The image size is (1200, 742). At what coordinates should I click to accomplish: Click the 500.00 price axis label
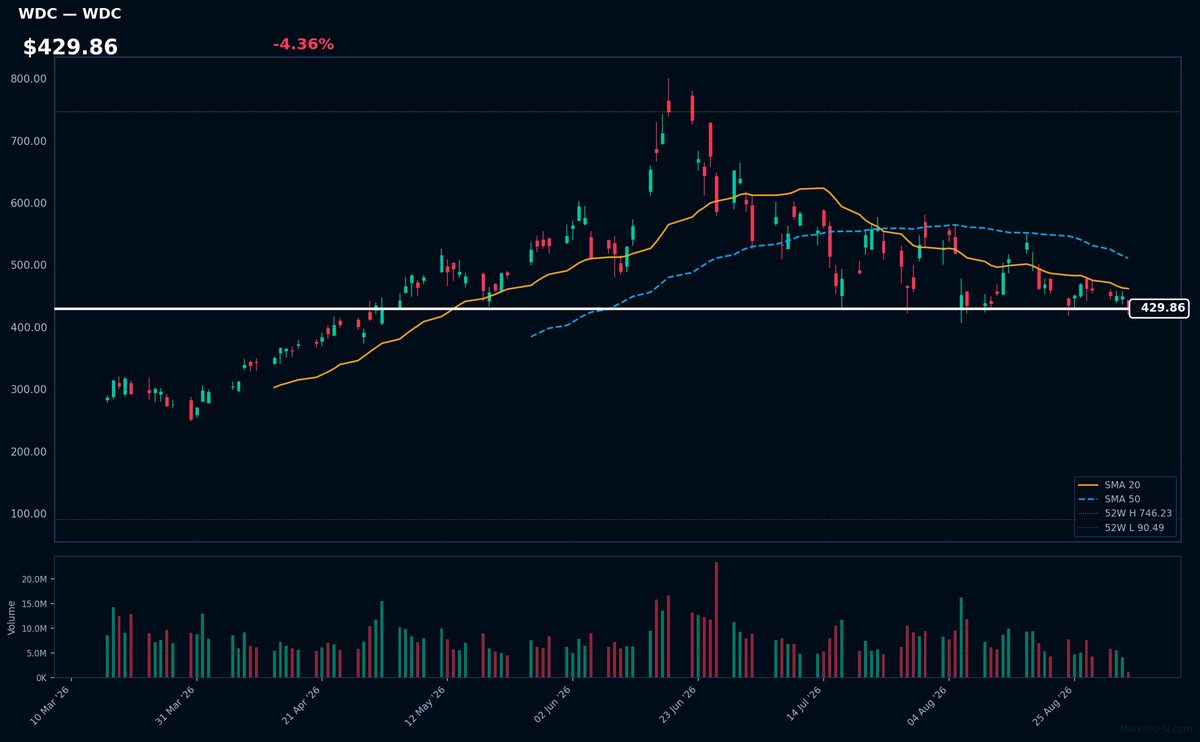tap(29, 265)
